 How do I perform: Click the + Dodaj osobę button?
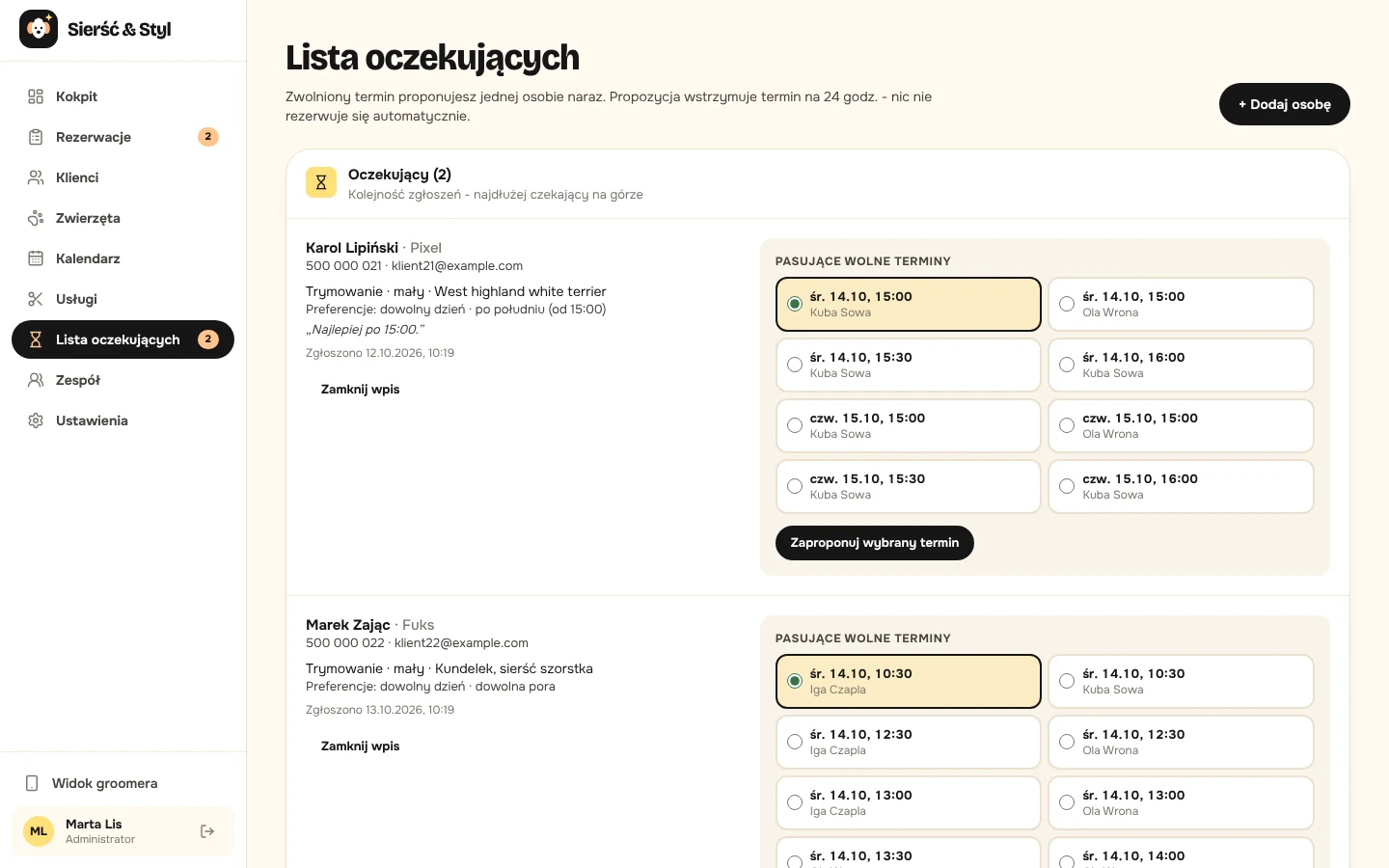point(1285,104)
